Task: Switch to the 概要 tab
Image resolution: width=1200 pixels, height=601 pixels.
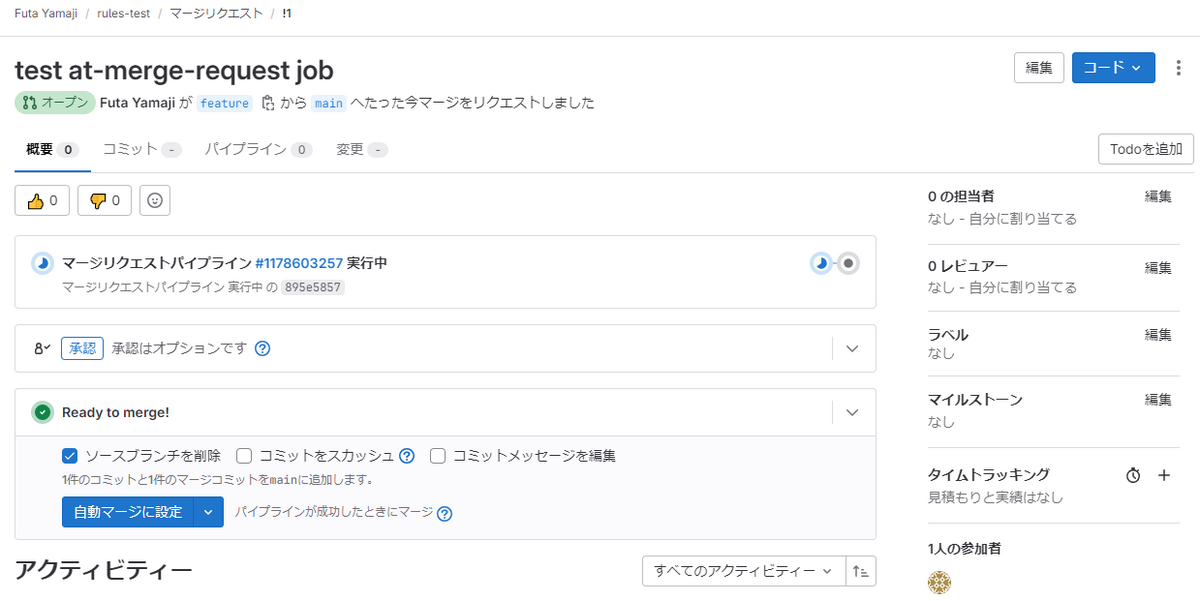Action: coord(52,150)
